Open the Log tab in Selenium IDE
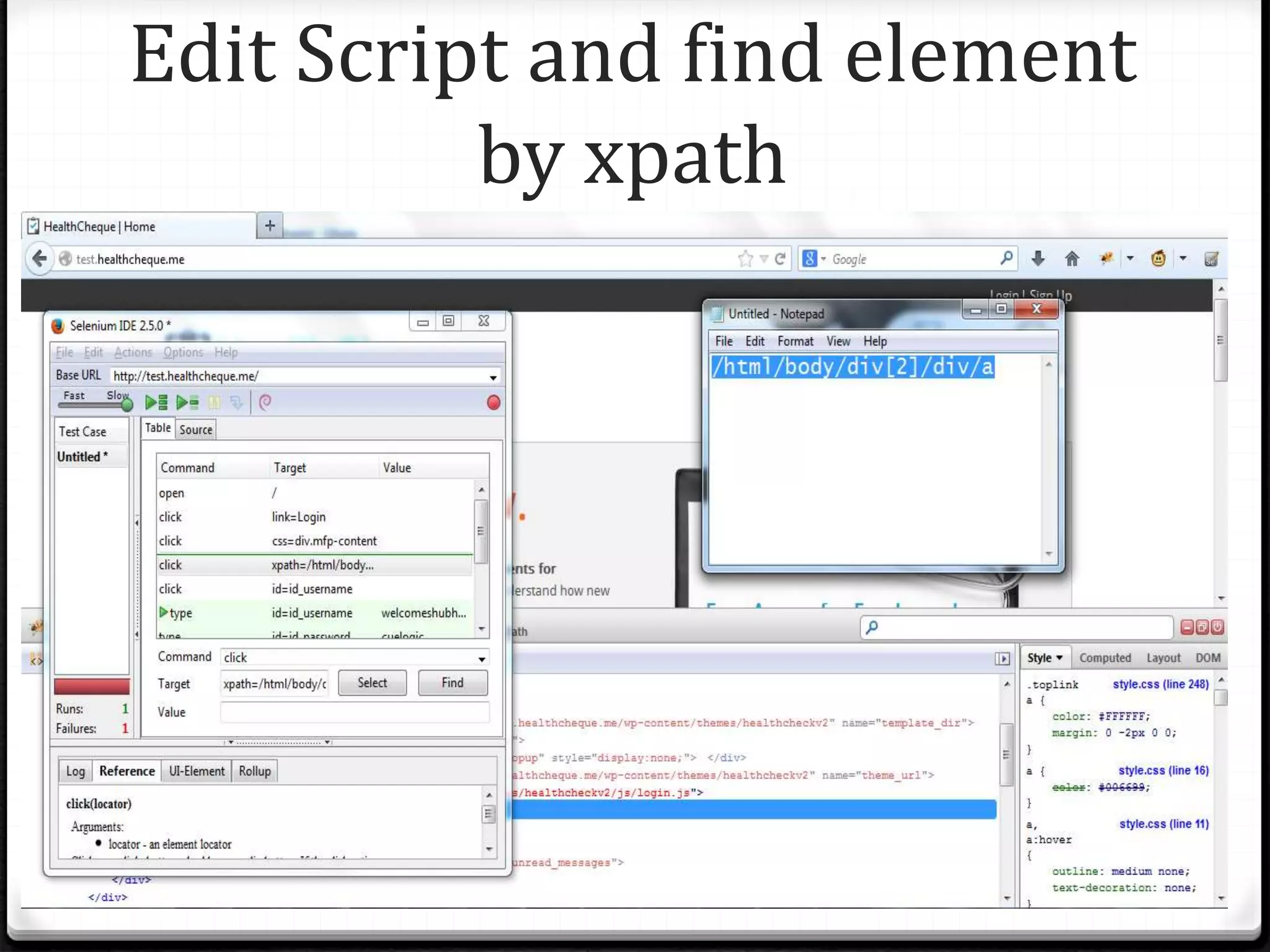Viewport: 1270px width, 952px height. pyautogui.click(x=76, y=771)
